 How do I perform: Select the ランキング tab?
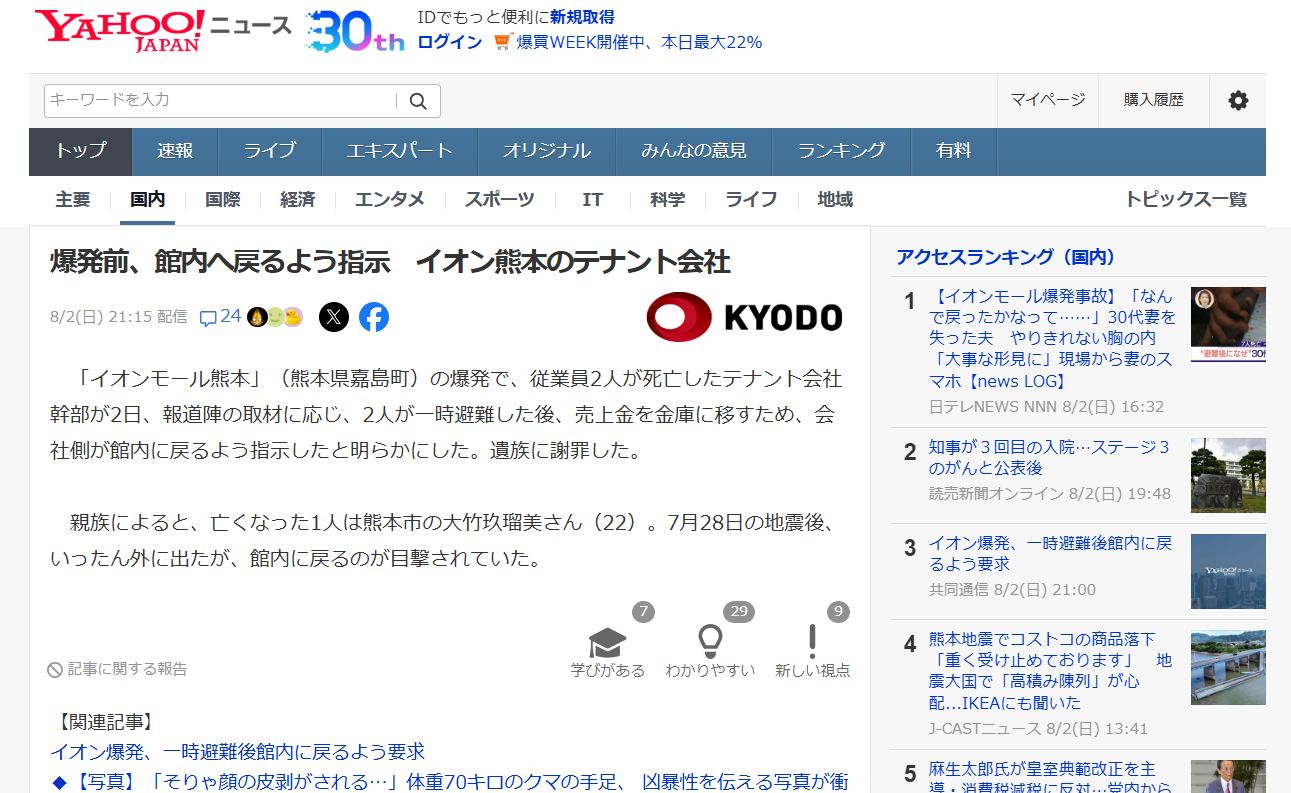point(841,151)
